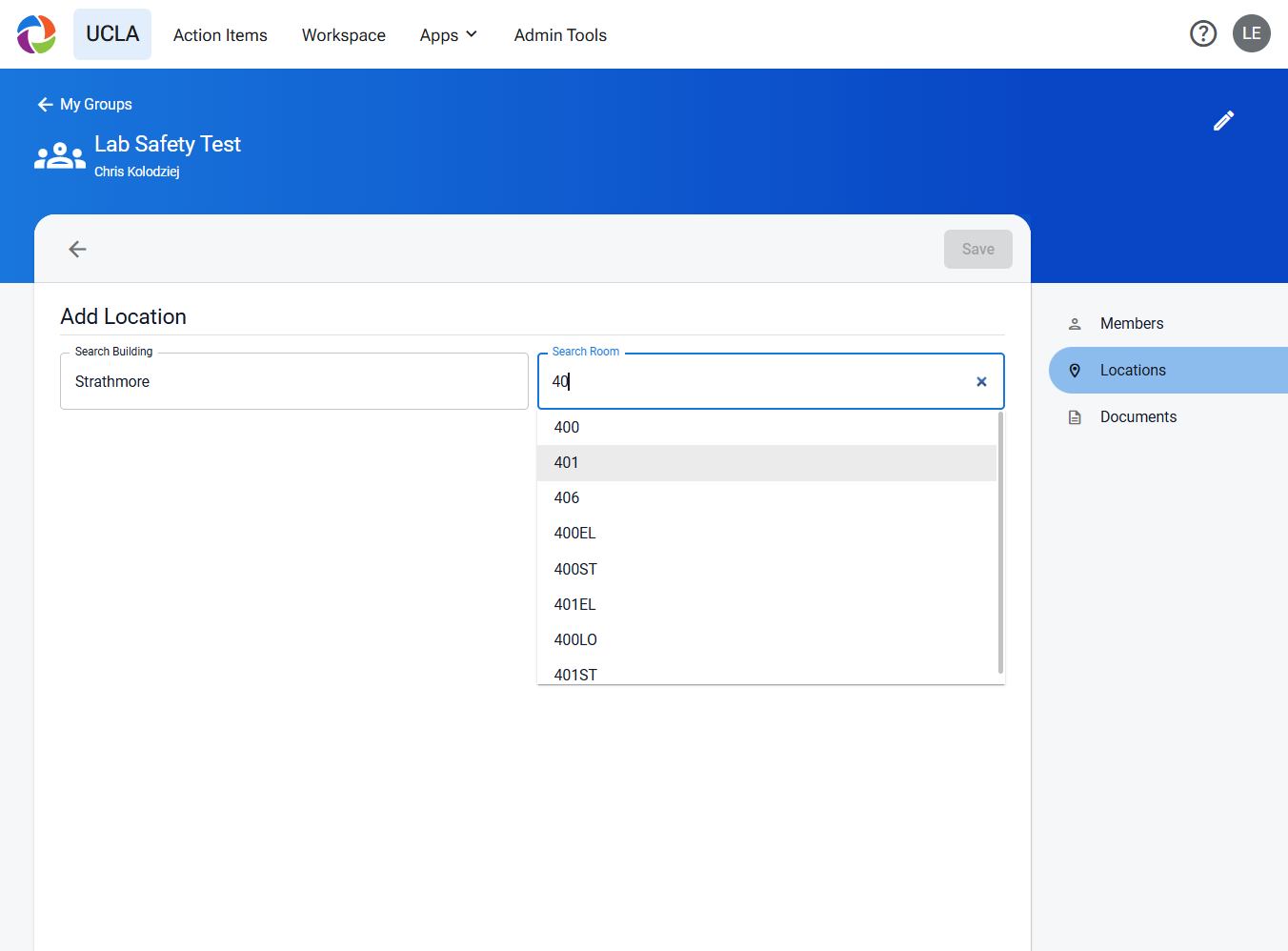The image size is (1288, 951).
Task: Click the disabled Save button
Action: (978, 249)
